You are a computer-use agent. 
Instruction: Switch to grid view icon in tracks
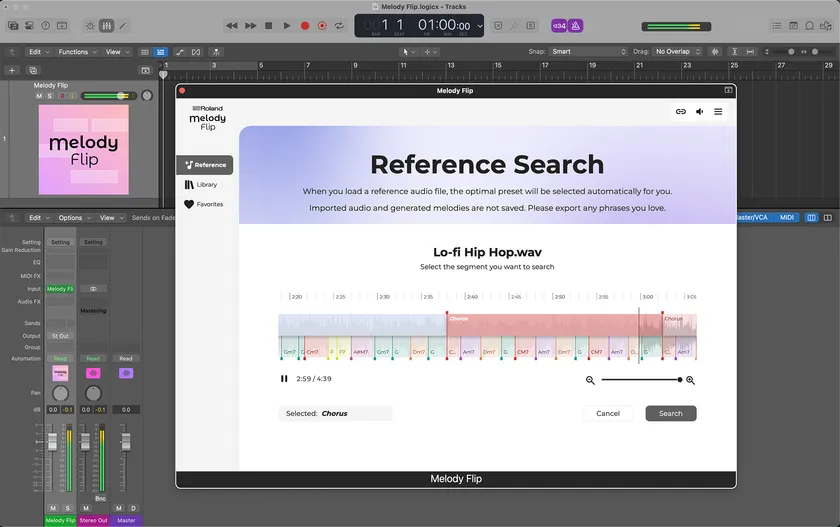pyautogui.click(x=145, y=52)
